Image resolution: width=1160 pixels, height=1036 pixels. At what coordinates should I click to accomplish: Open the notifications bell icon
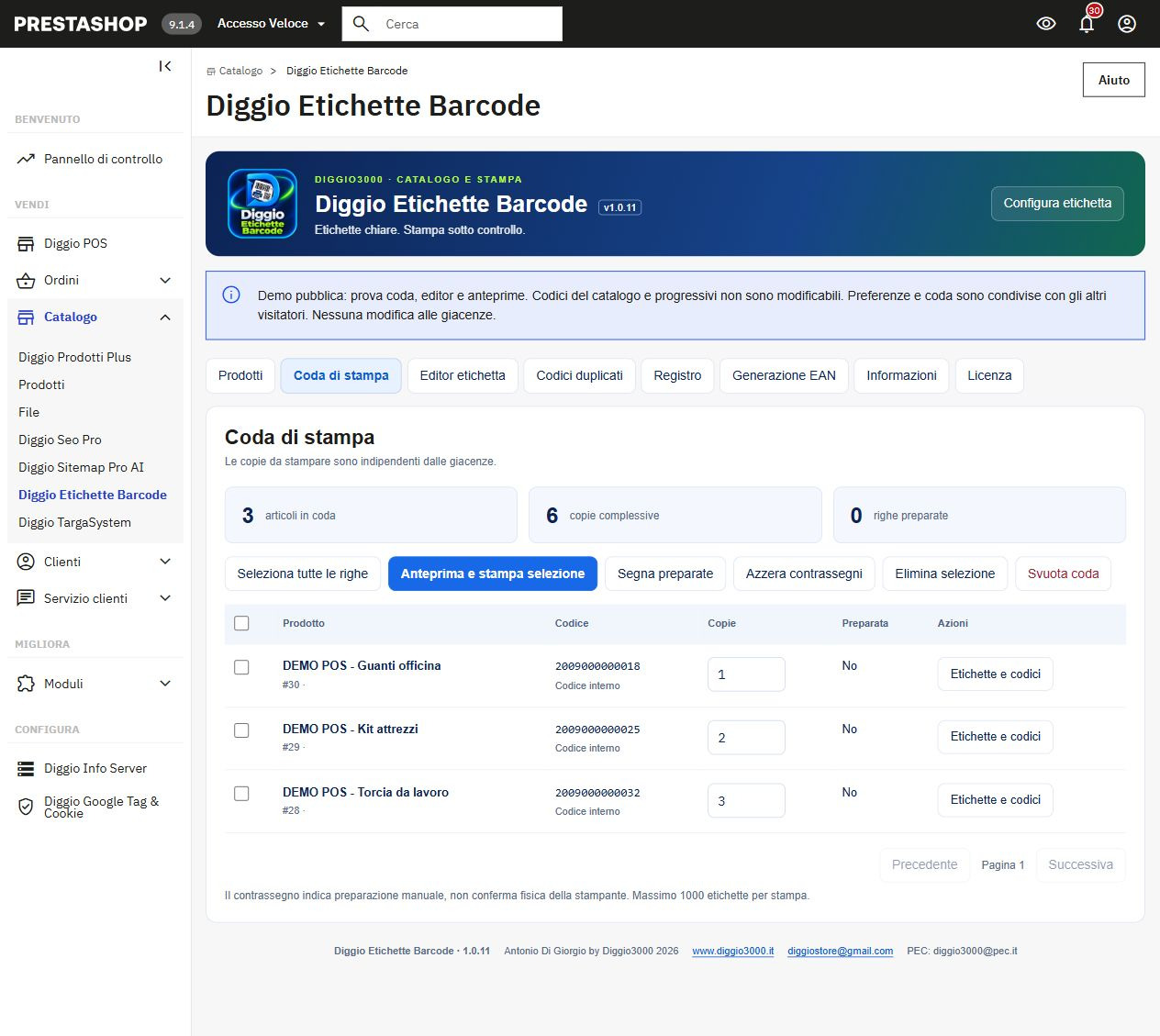1087,24
